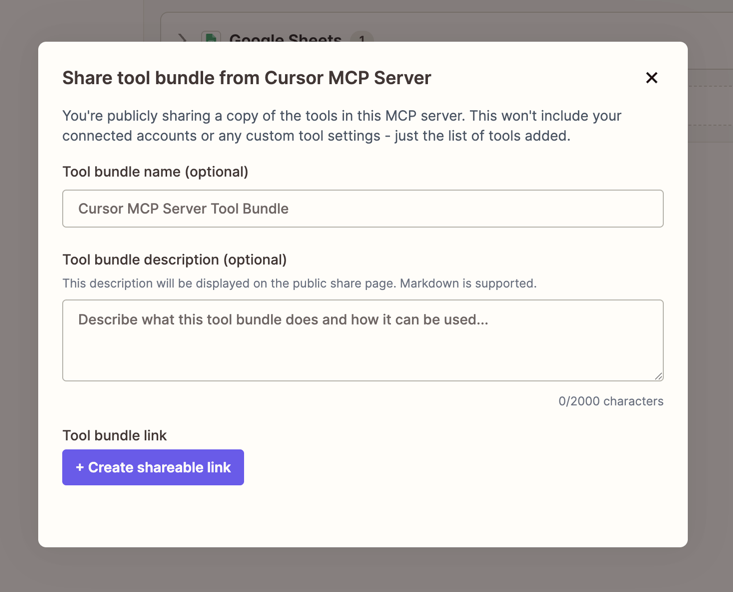Click the "Tool bundle link" label
733x592 pixels.
point(114,436)
